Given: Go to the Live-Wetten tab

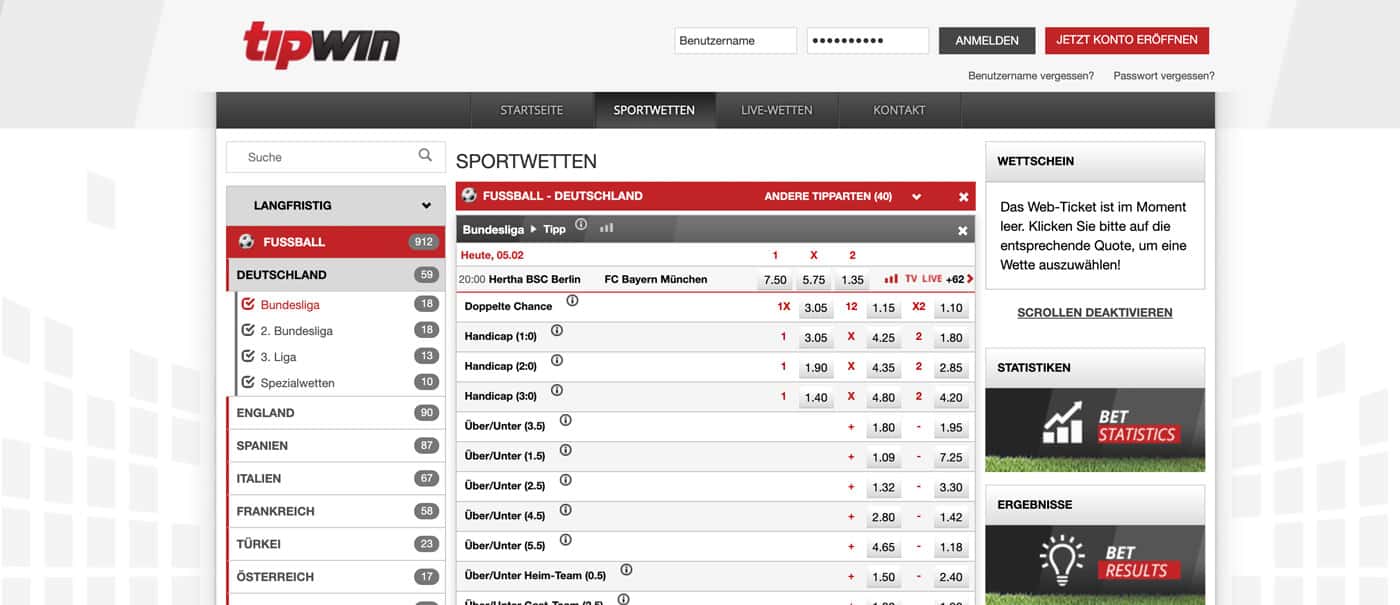Looking at the screenshot, I should [x=776, y=110].
